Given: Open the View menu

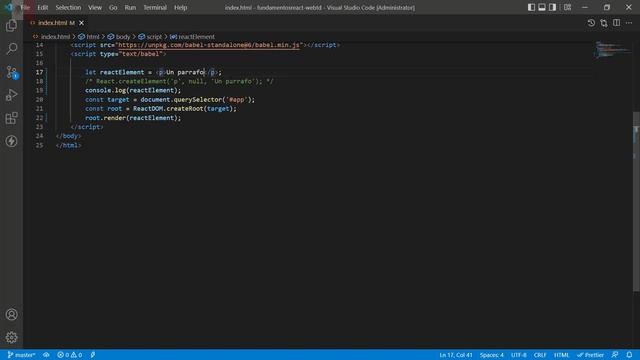Looking at the screenshot, I should pyautogui.click(x=95, y=7).
